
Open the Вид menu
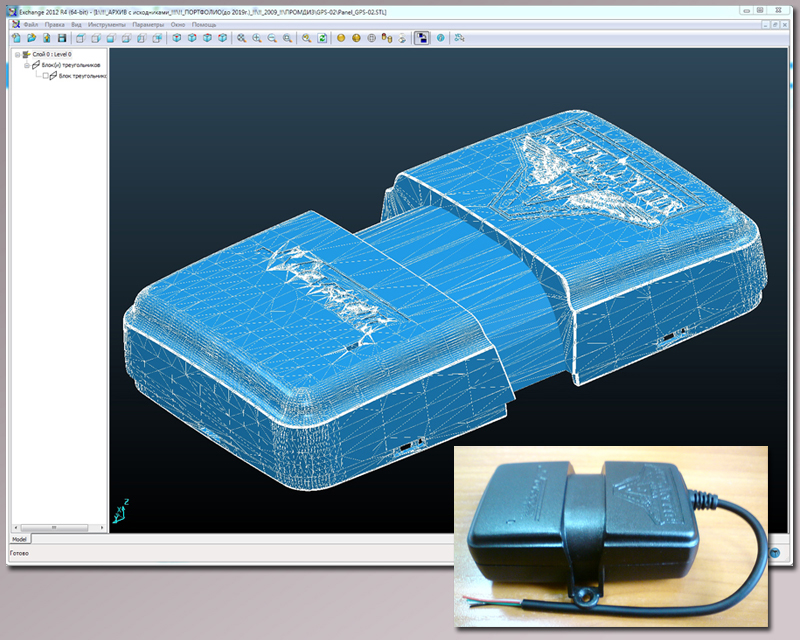pos(76,24)
